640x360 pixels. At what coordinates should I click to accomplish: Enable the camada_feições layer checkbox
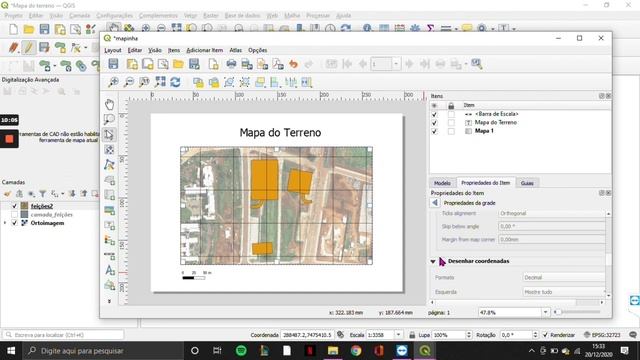15,214
